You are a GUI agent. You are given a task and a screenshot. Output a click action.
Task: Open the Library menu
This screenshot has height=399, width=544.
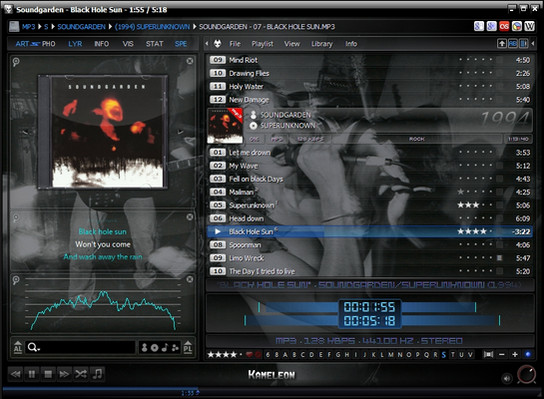point(322,44)
